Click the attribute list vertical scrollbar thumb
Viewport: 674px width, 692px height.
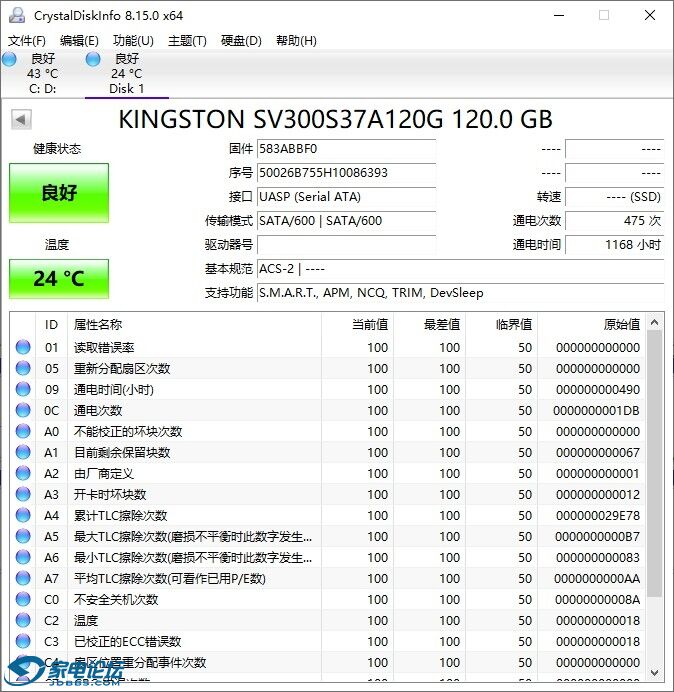pos(655,463)
